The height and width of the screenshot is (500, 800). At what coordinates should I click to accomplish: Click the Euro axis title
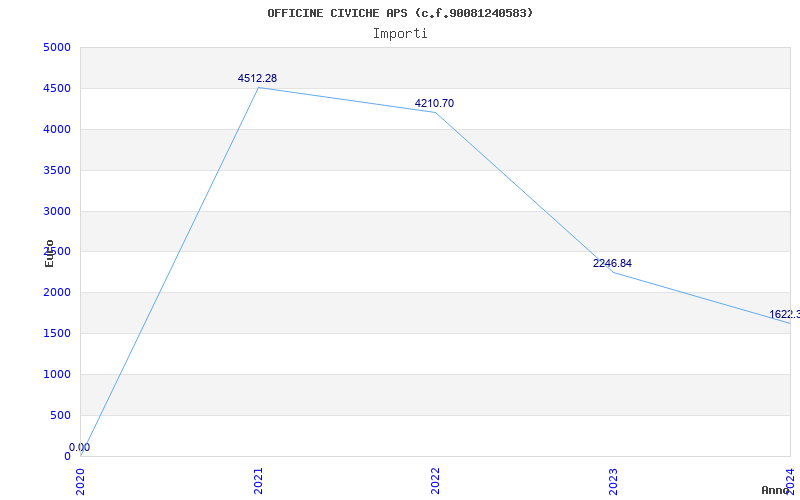[49, 253]
